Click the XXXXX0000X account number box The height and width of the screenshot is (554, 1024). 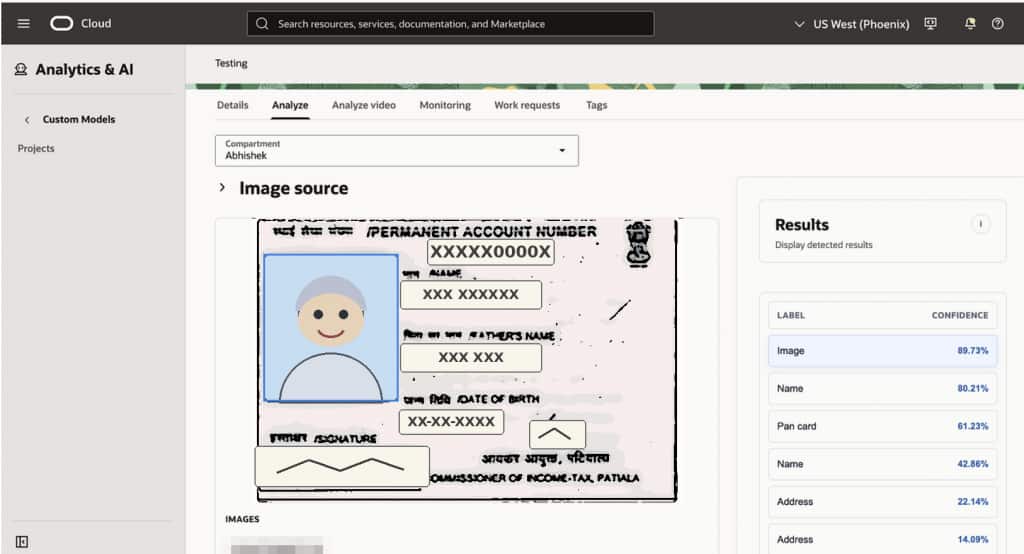click(490, 252)
